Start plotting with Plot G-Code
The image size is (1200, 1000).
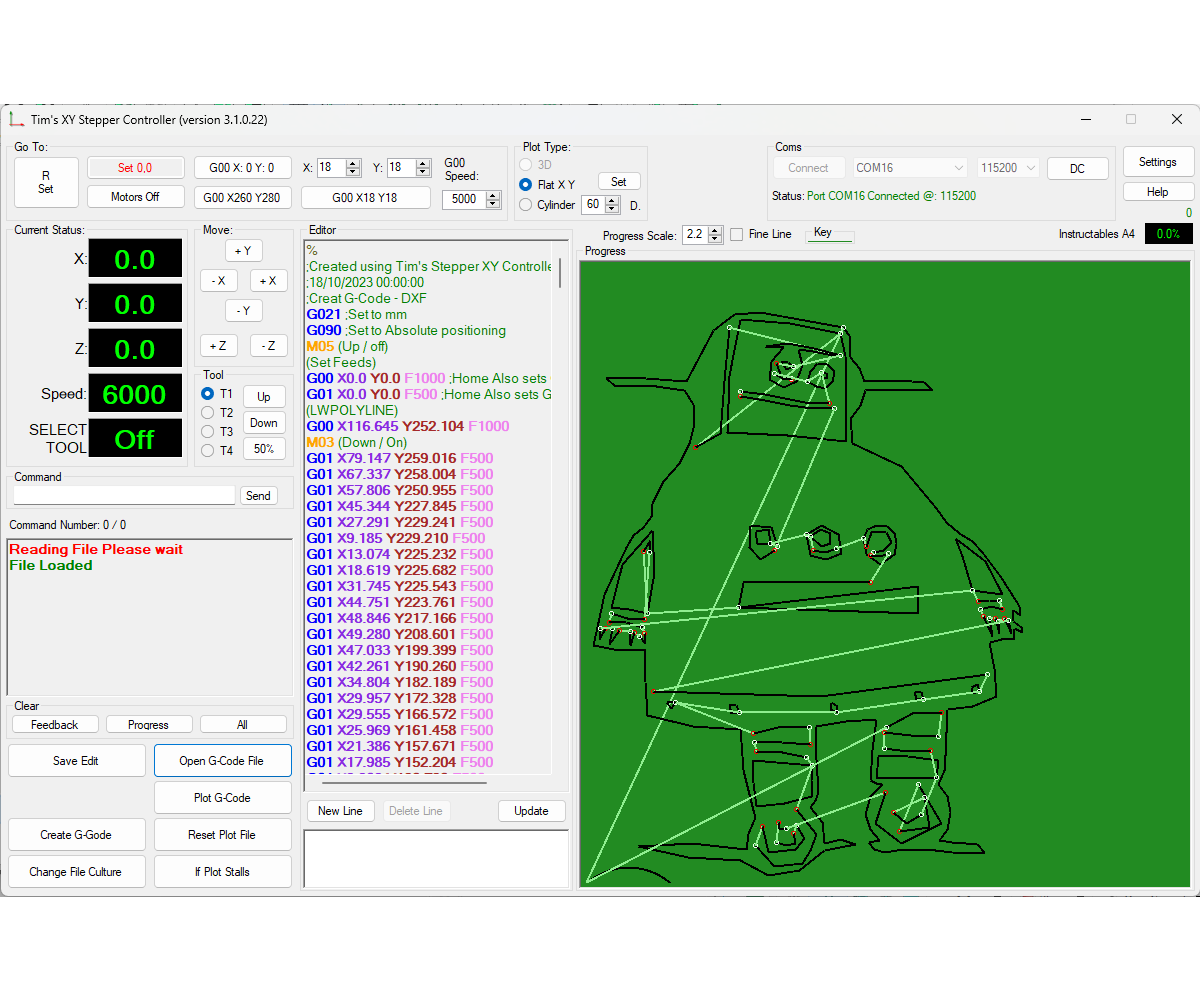tap(222, 797)
